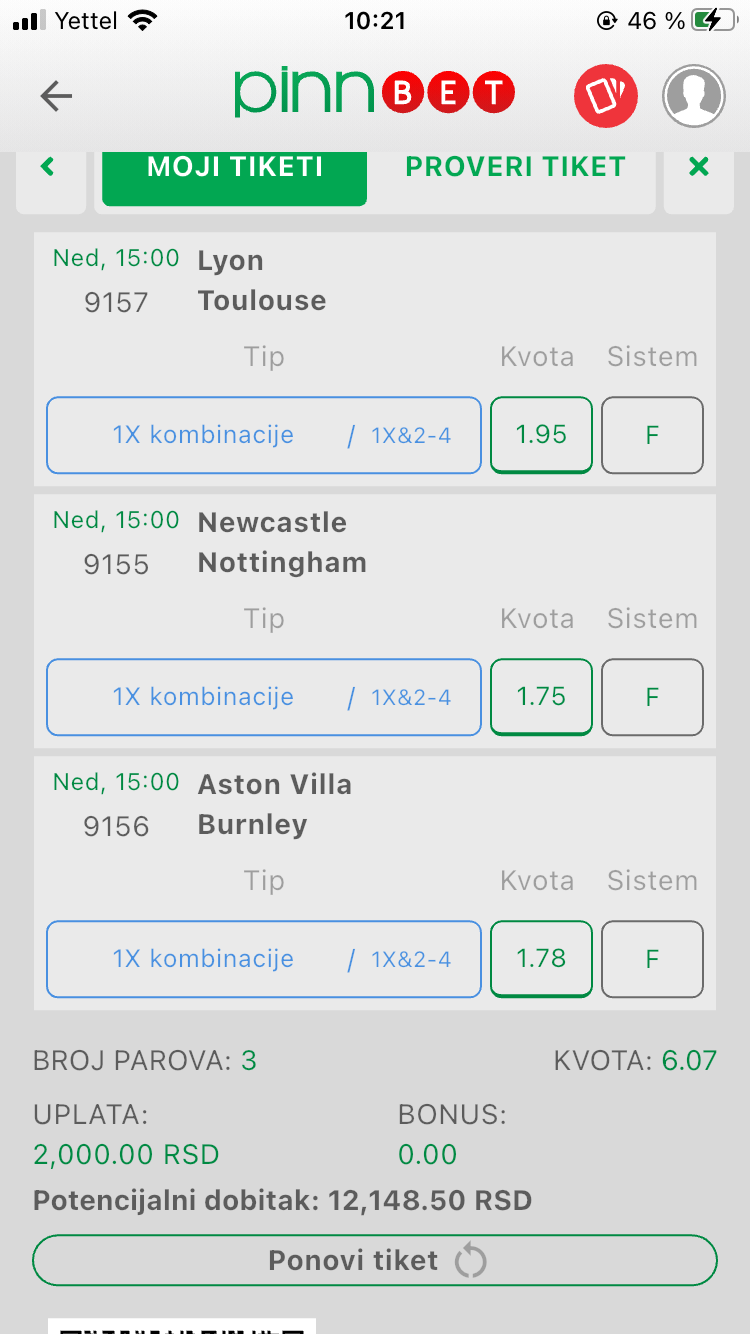Toggle the Sistem F box for Aston Villa
The width and height of the screenshot is (750, 1334).
click(x=652, y=960)
